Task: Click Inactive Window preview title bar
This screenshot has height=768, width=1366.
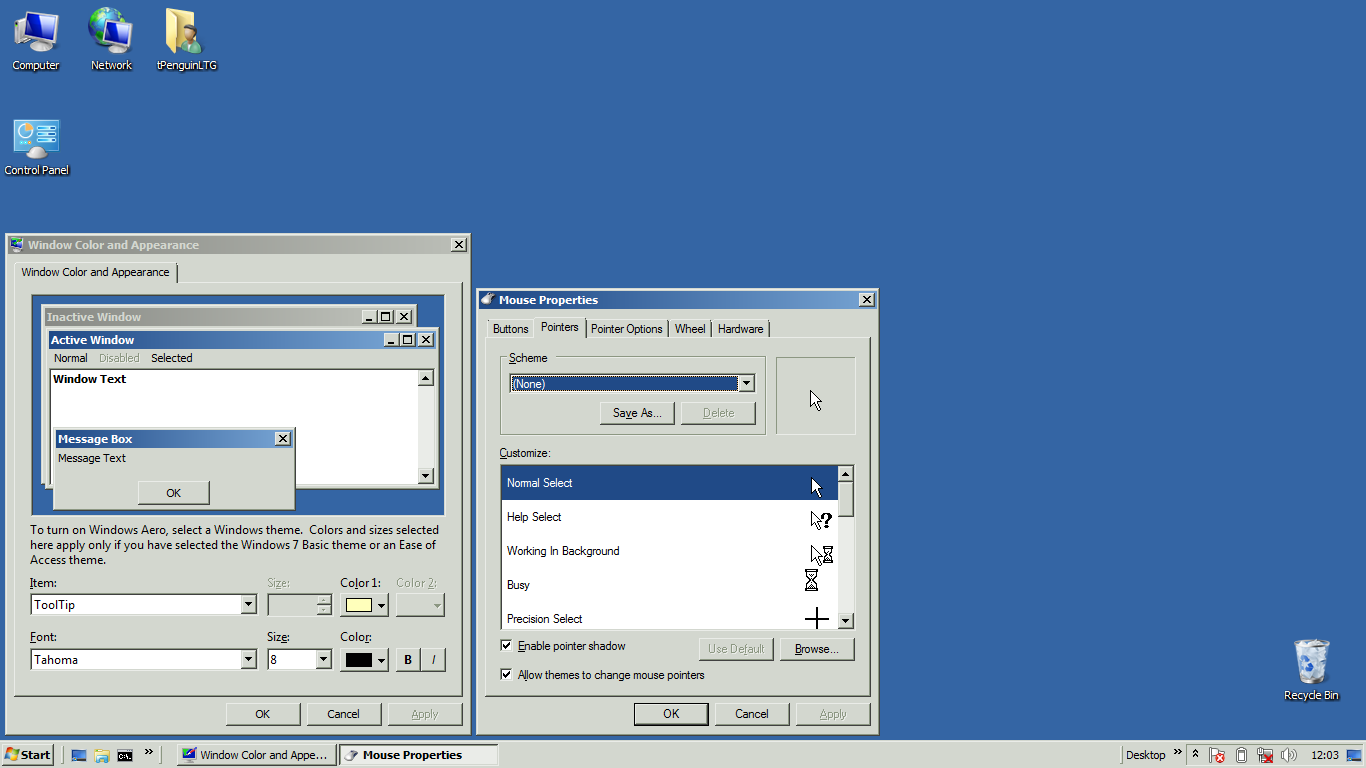Action: click(x=229, y=317)
